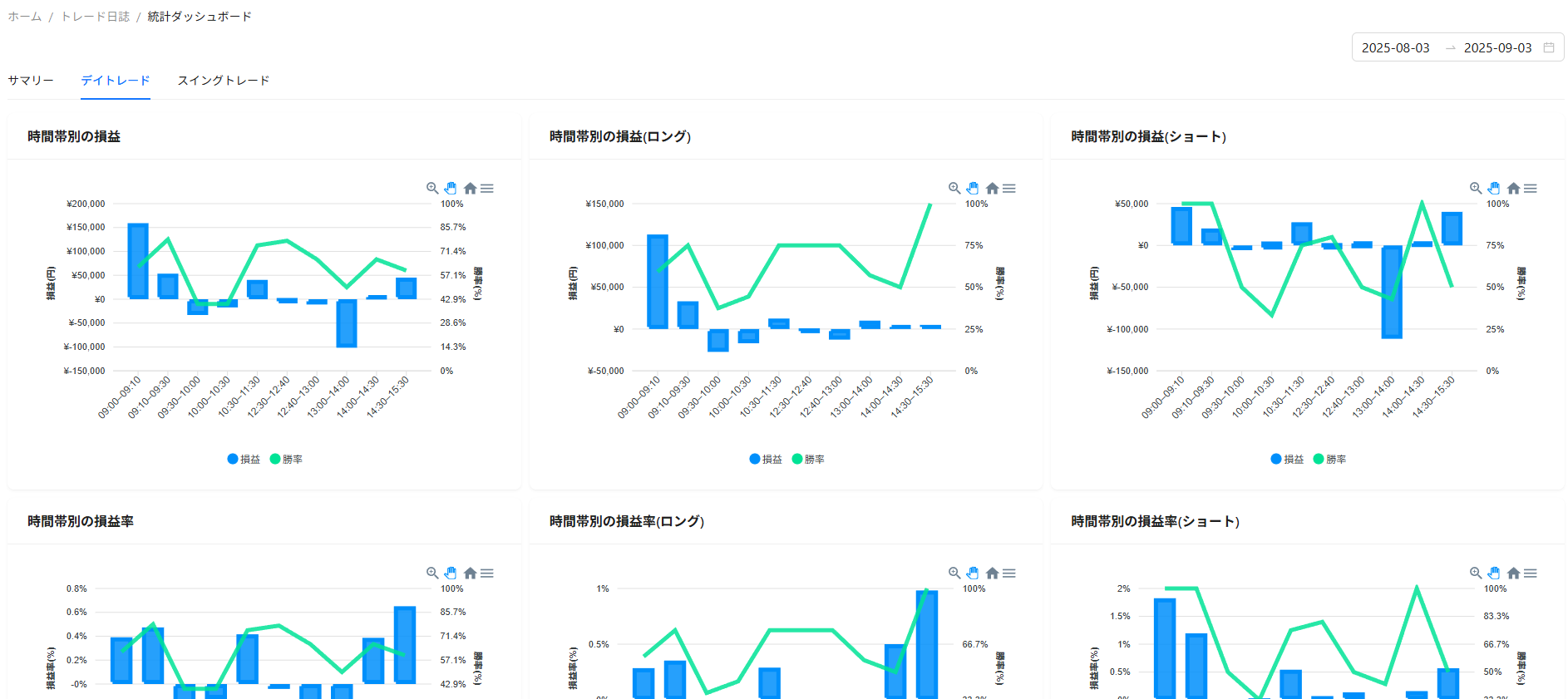Toggle 損益 legend in 時間帯別の損益 all-trades chart
The height and width of the screenshot is (699, 1568).
(x=244, y=459)
